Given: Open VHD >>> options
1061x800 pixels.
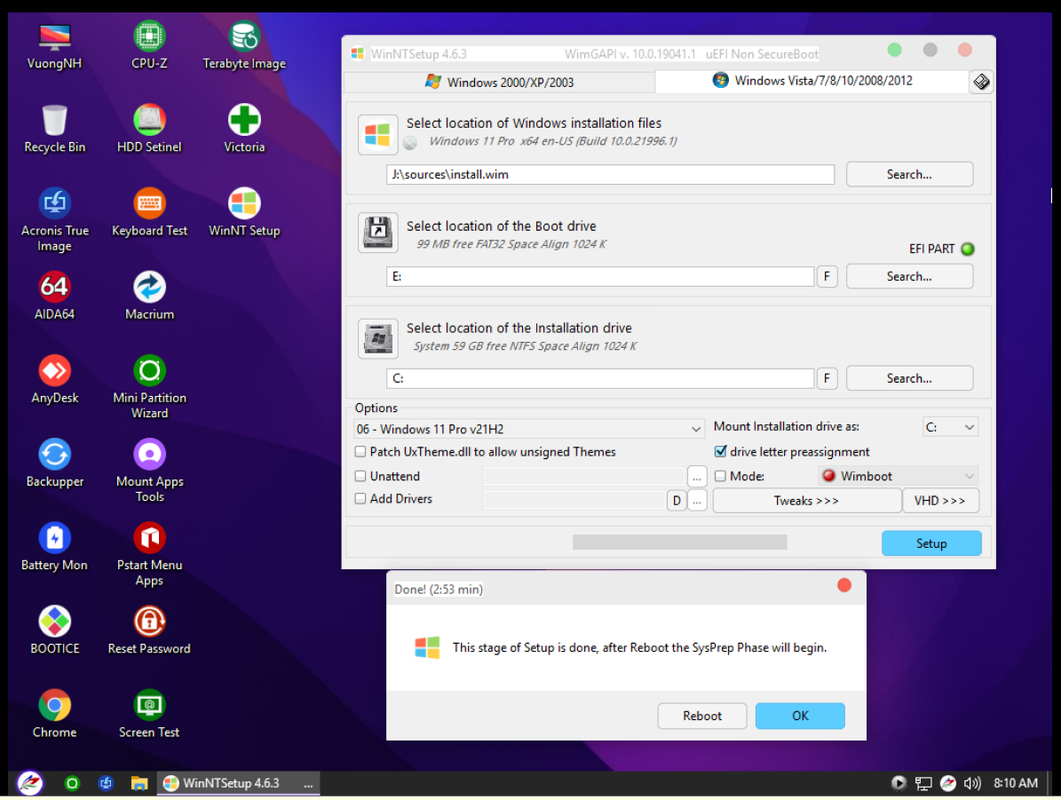Looking at the screenshot, I should coord(940,501).
